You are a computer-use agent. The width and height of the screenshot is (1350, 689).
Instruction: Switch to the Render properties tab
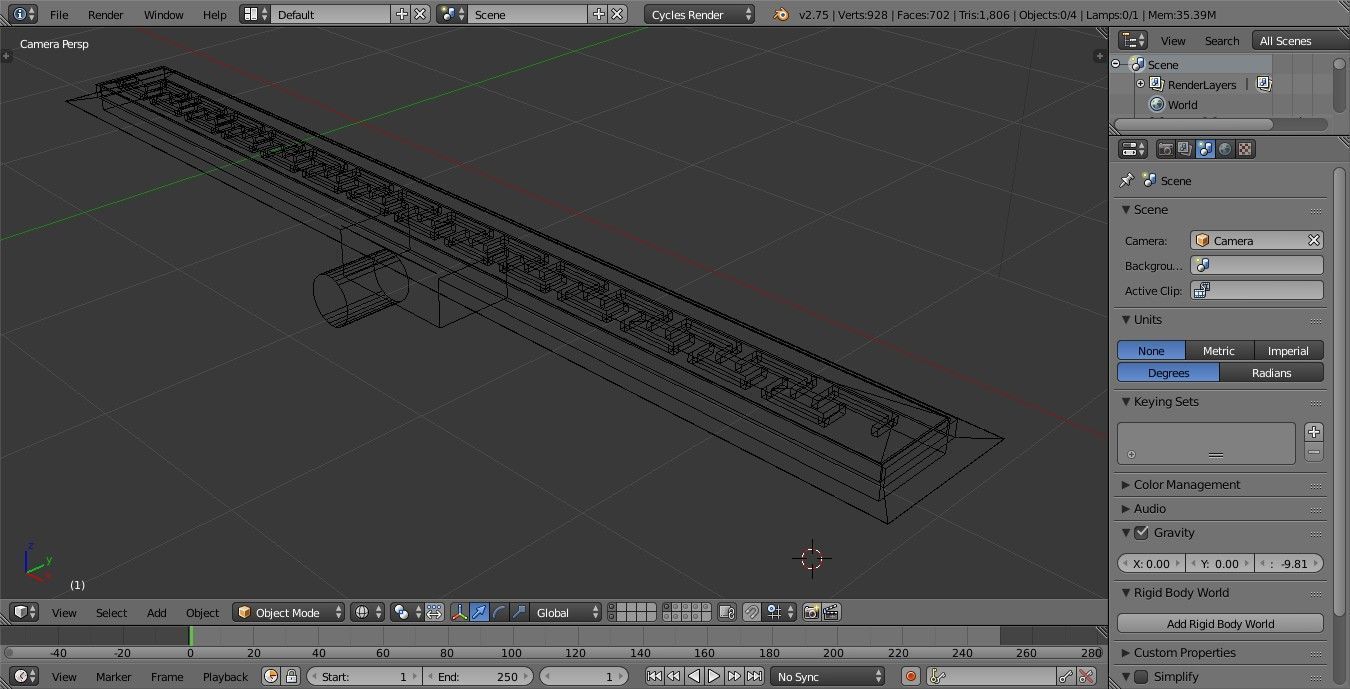click(x=1165, y=149)
